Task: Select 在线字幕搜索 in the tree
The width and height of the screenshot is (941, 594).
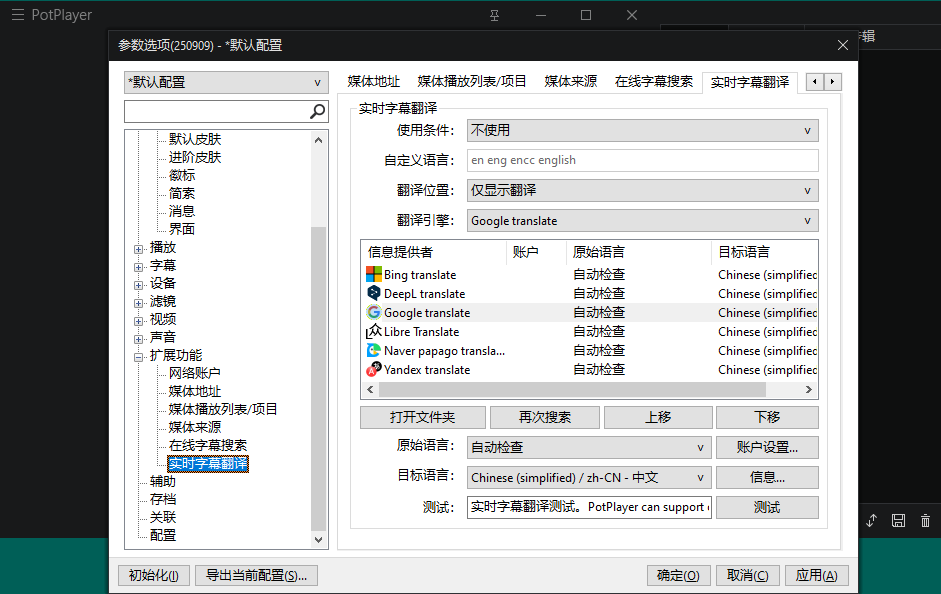Action: point(208,445)
